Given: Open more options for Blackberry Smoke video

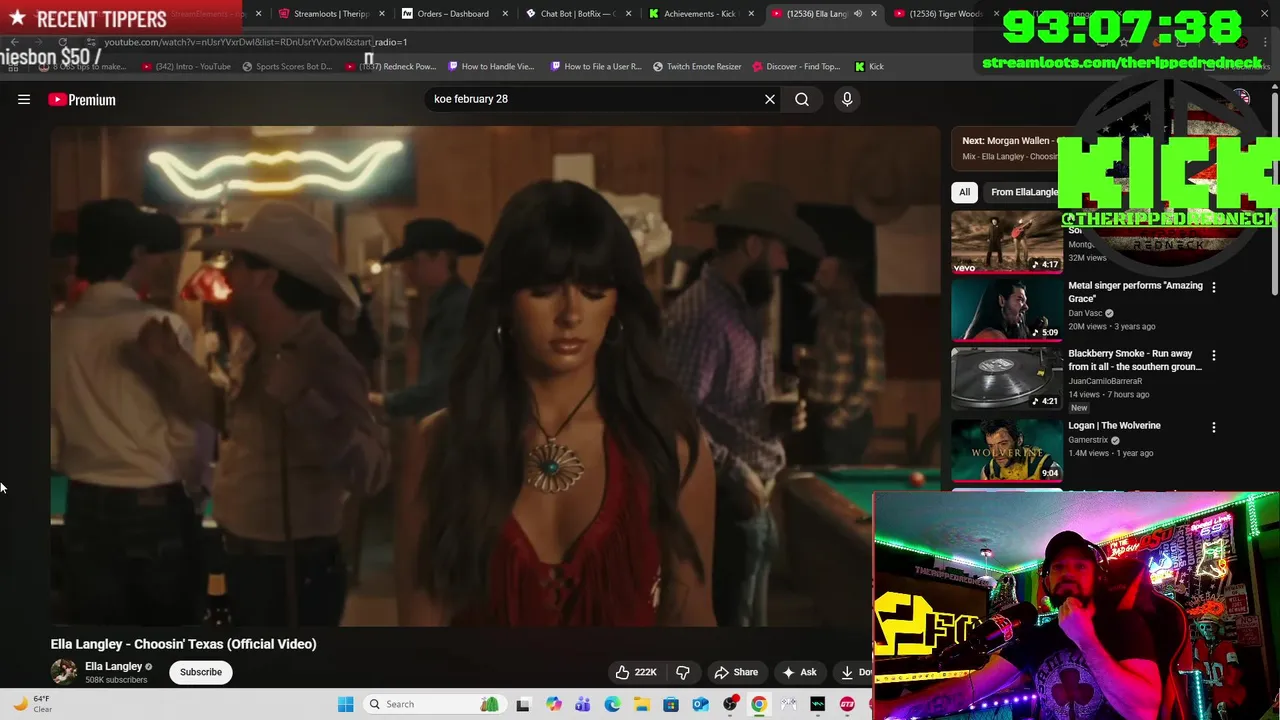Looking at the screenshot, I should point(1214,355).
